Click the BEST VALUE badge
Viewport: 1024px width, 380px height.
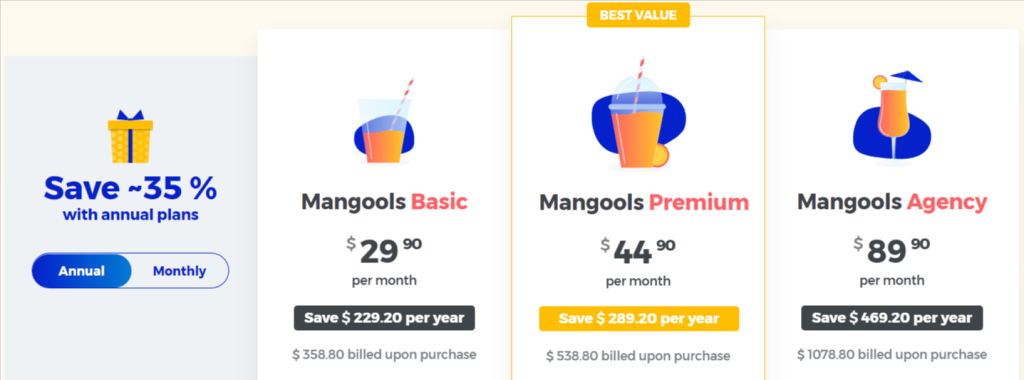click(638, 15)
